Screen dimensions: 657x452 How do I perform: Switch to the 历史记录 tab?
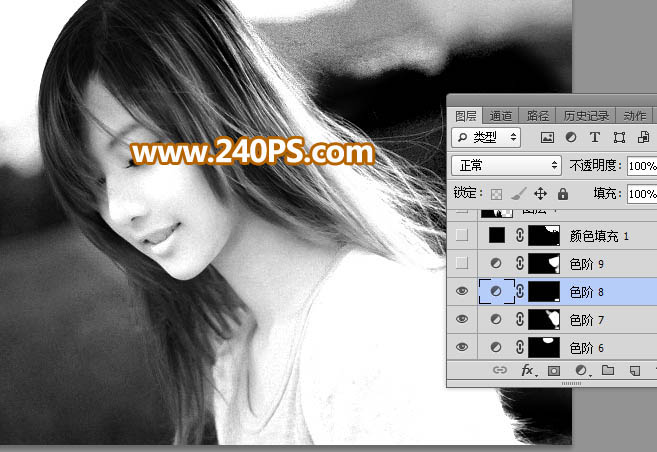(586, 116)
